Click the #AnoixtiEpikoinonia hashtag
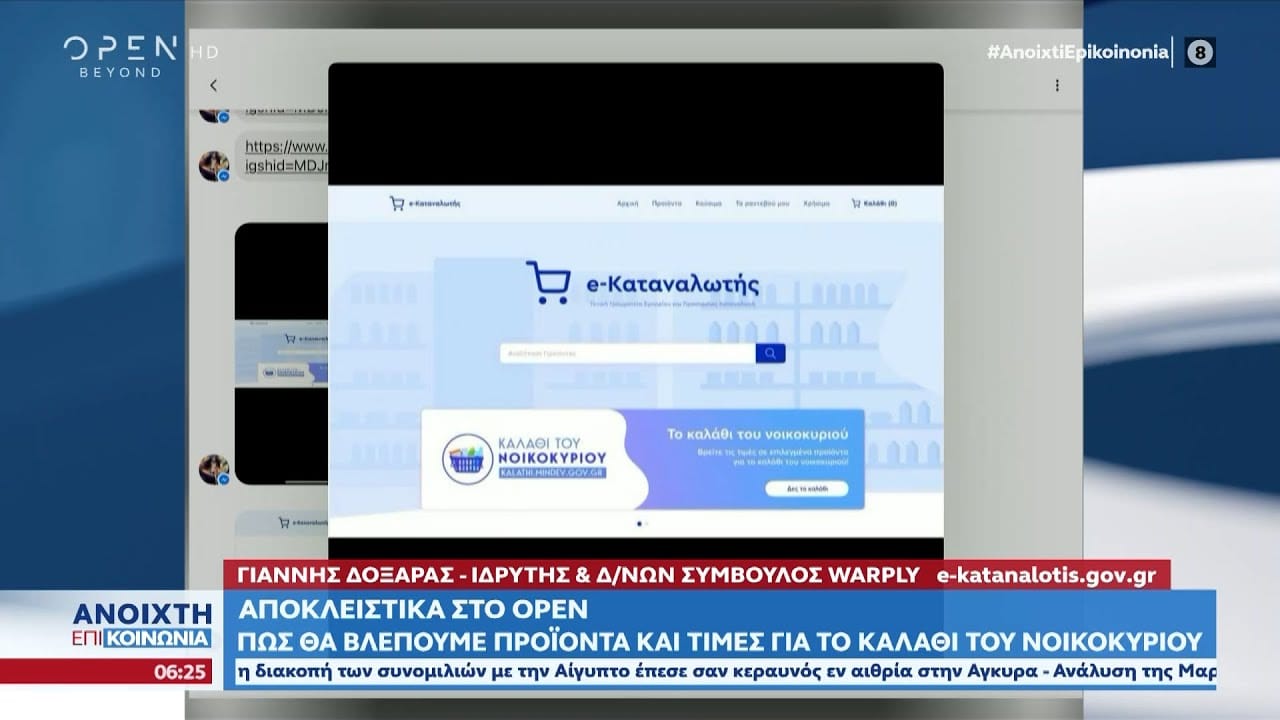1280x720 pixels. click(x=1077, y=52)
